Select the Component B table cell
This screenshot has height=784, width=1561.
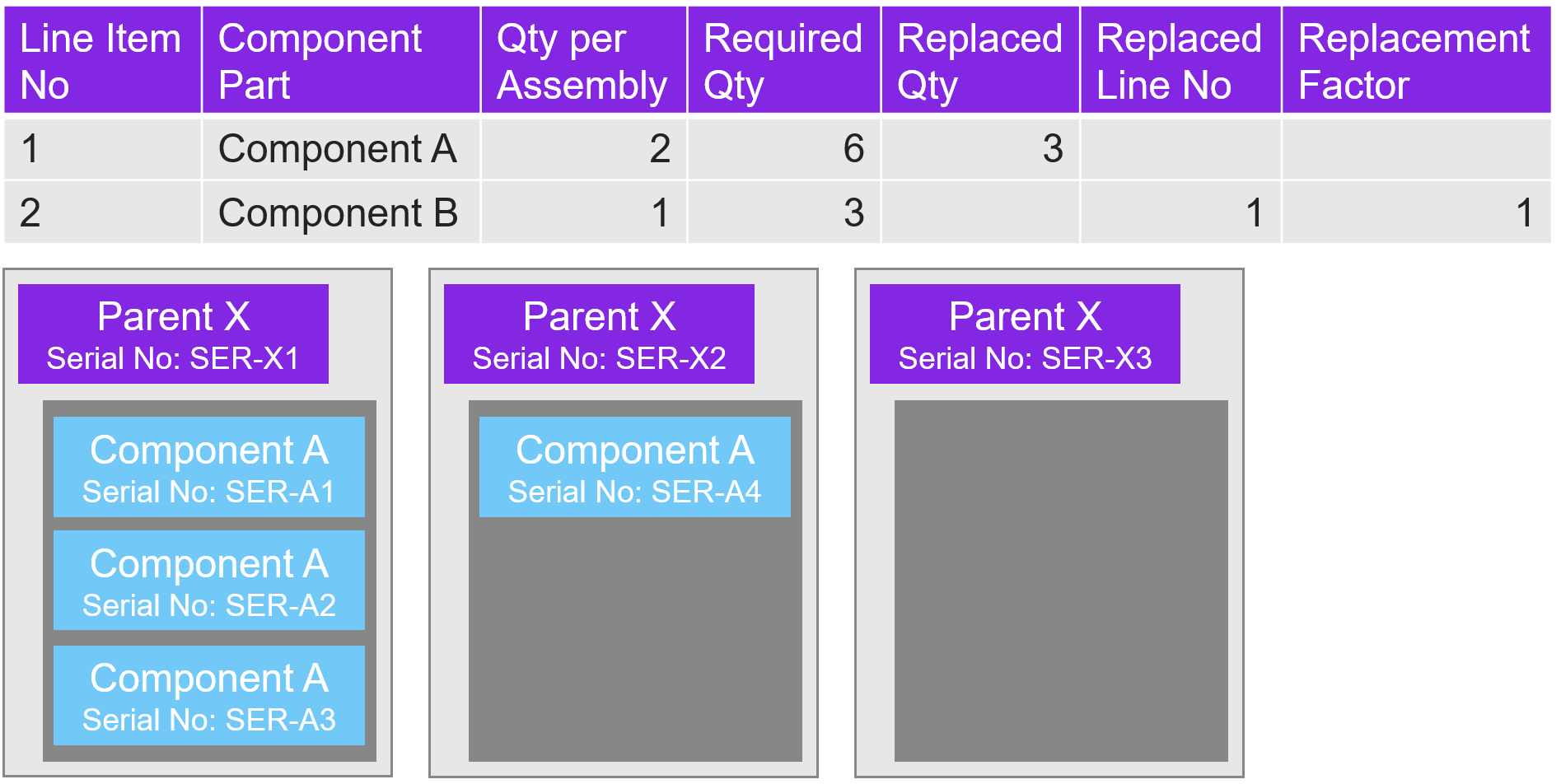pos(339,213)
